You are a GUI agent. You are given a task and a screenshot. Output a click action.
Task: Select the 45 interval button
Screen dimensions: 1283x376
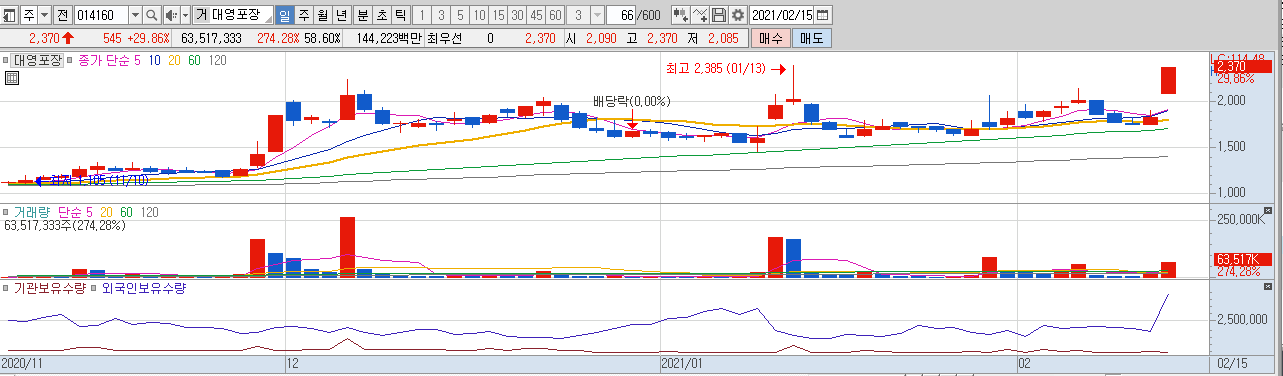[536, 15]
